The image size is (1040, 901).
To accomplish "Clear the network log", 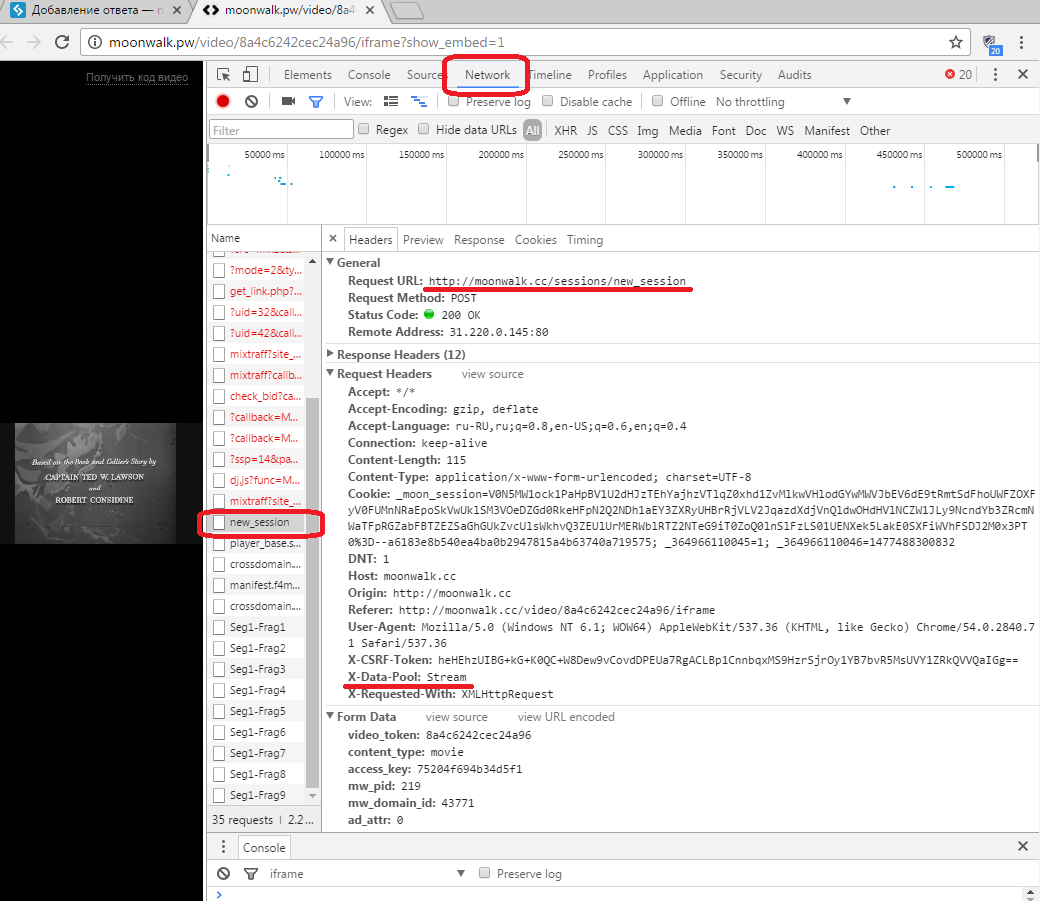I will tap(252, 101).
